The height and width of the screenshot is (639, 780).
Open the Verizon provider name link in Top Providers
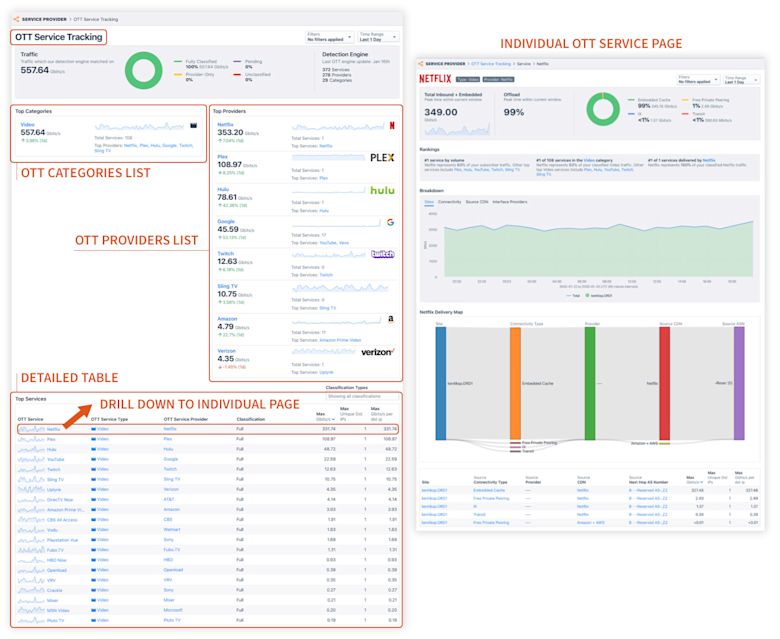pyautogui.click(x=226, y=351)
